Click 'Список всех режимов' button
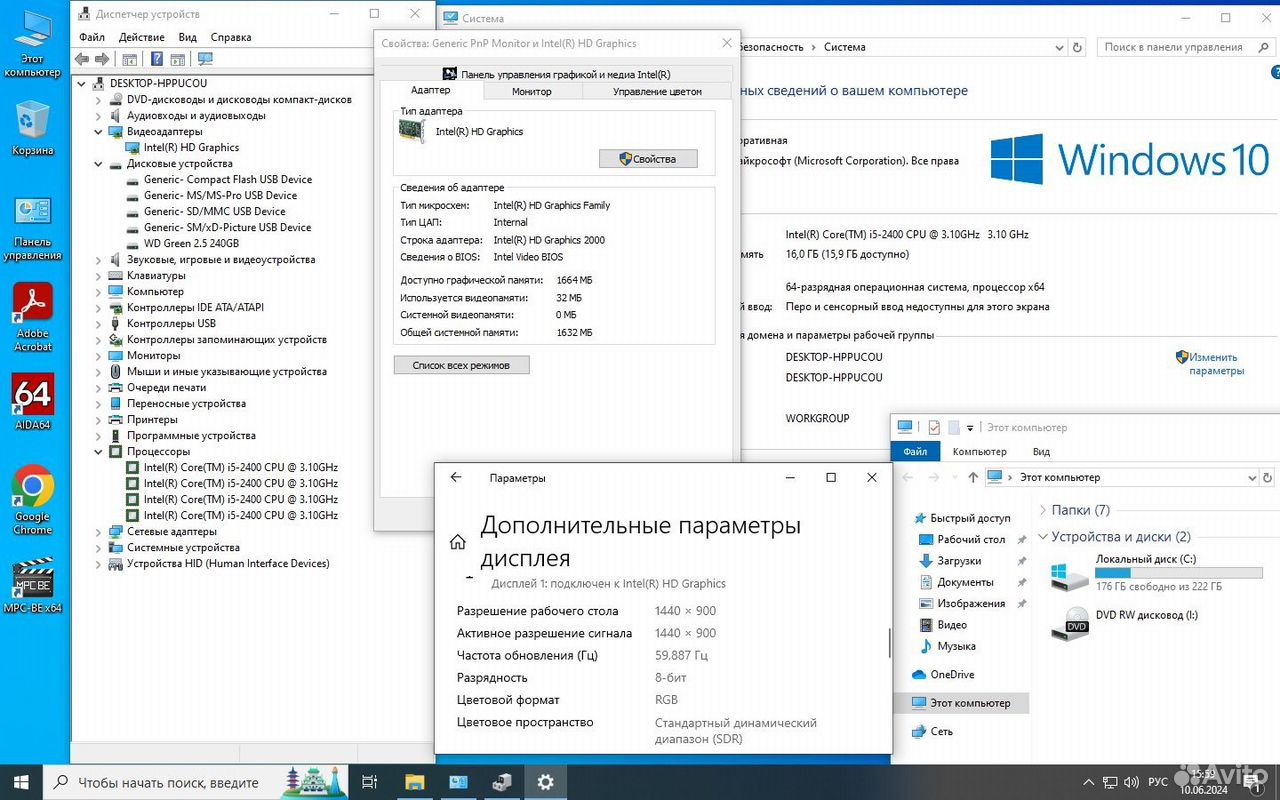The width and height of the screenshot is (1280, 800). coord(461,365)
